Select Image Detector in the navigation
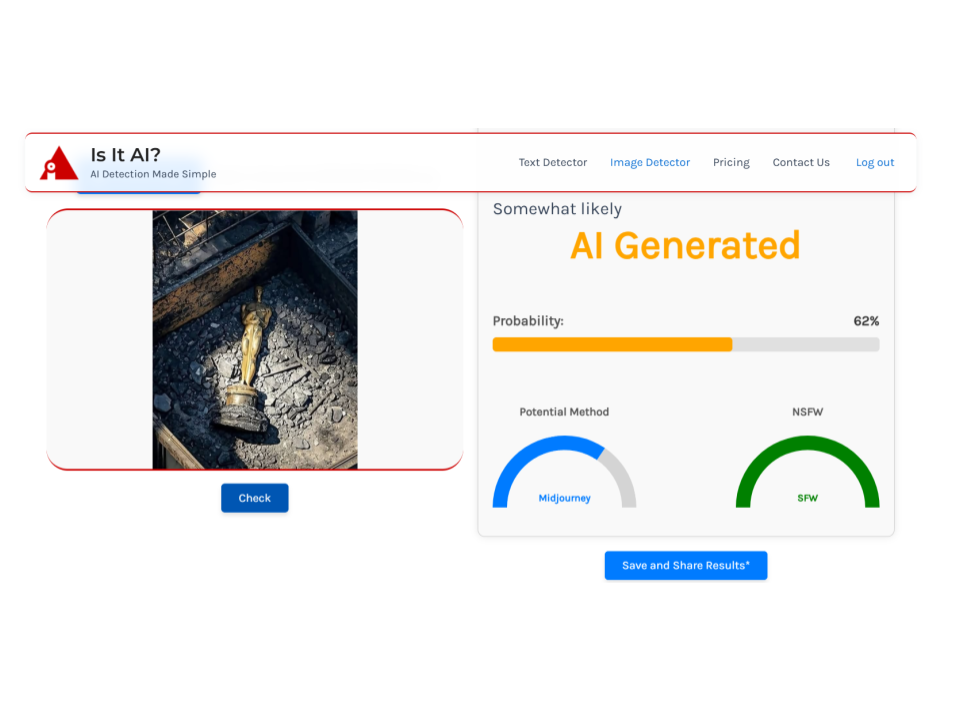 pyautogui.click(x=650, y=162)
